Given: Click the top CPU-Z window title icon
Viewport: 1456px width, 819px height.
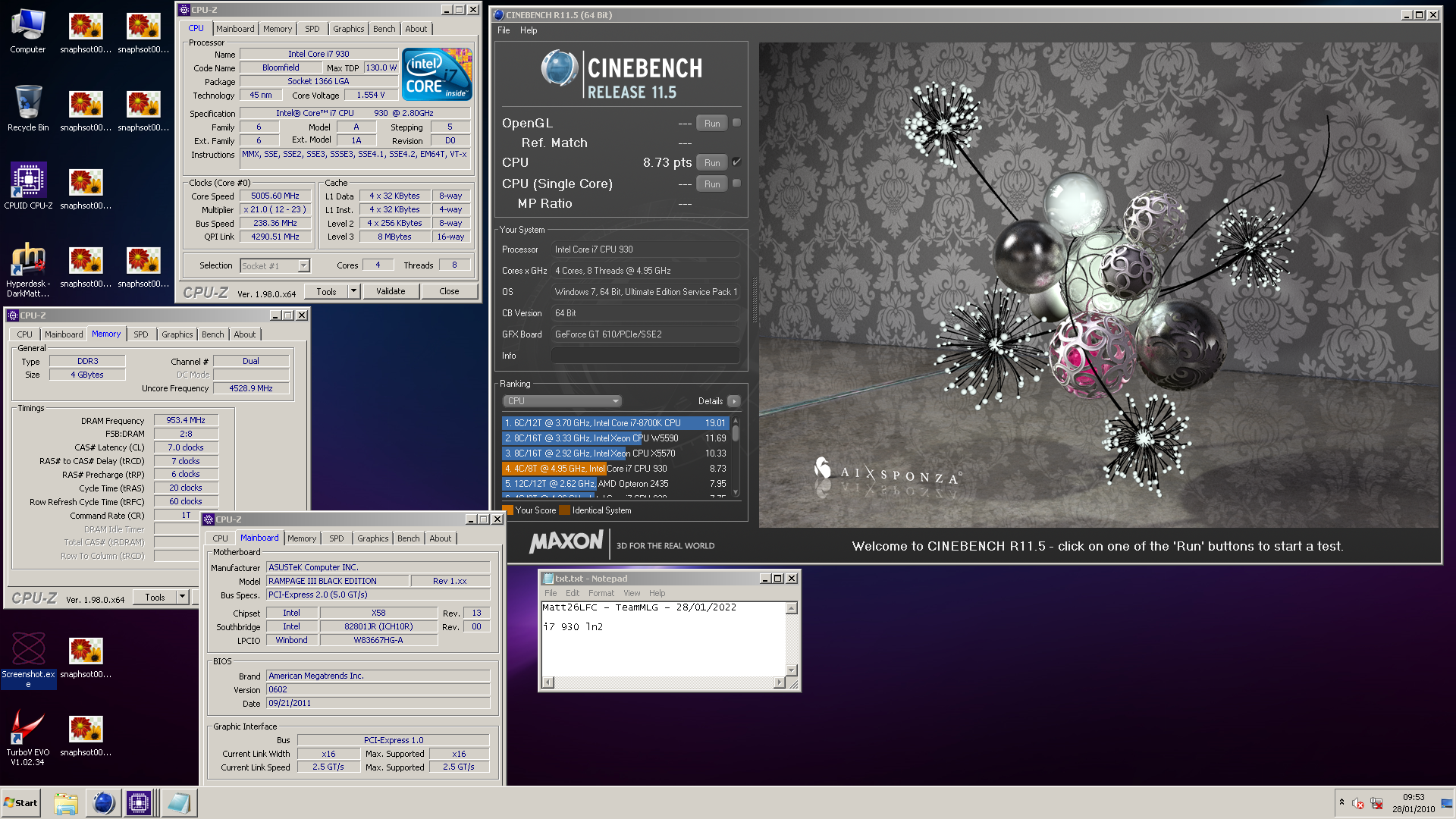Looking at the screenshot, I should [x=184, y=10].
